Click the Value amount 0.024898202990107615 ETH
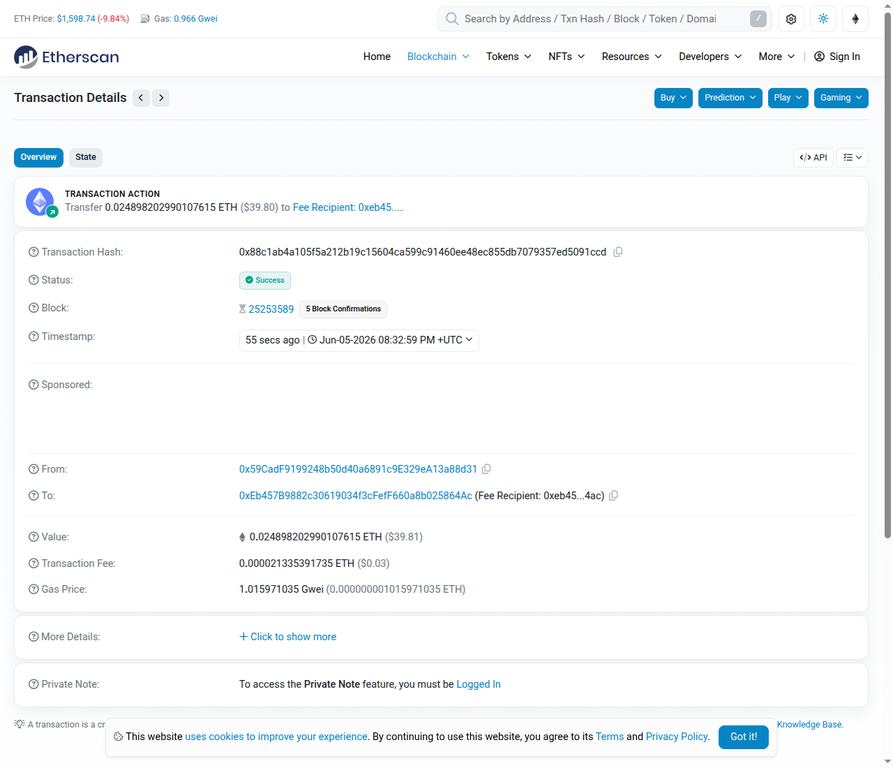 316,537
